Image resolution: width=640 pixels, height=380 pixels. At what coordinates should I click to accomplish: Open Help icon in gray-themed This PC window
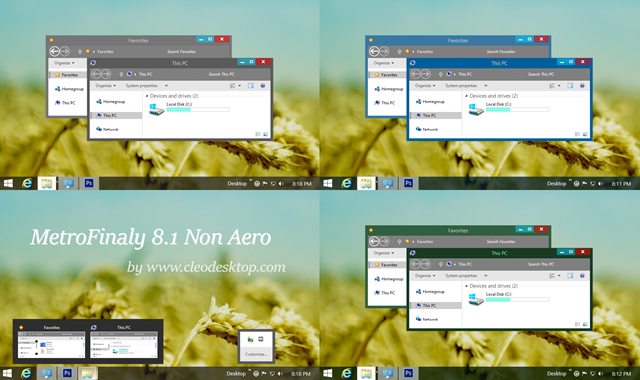point(263,86)
